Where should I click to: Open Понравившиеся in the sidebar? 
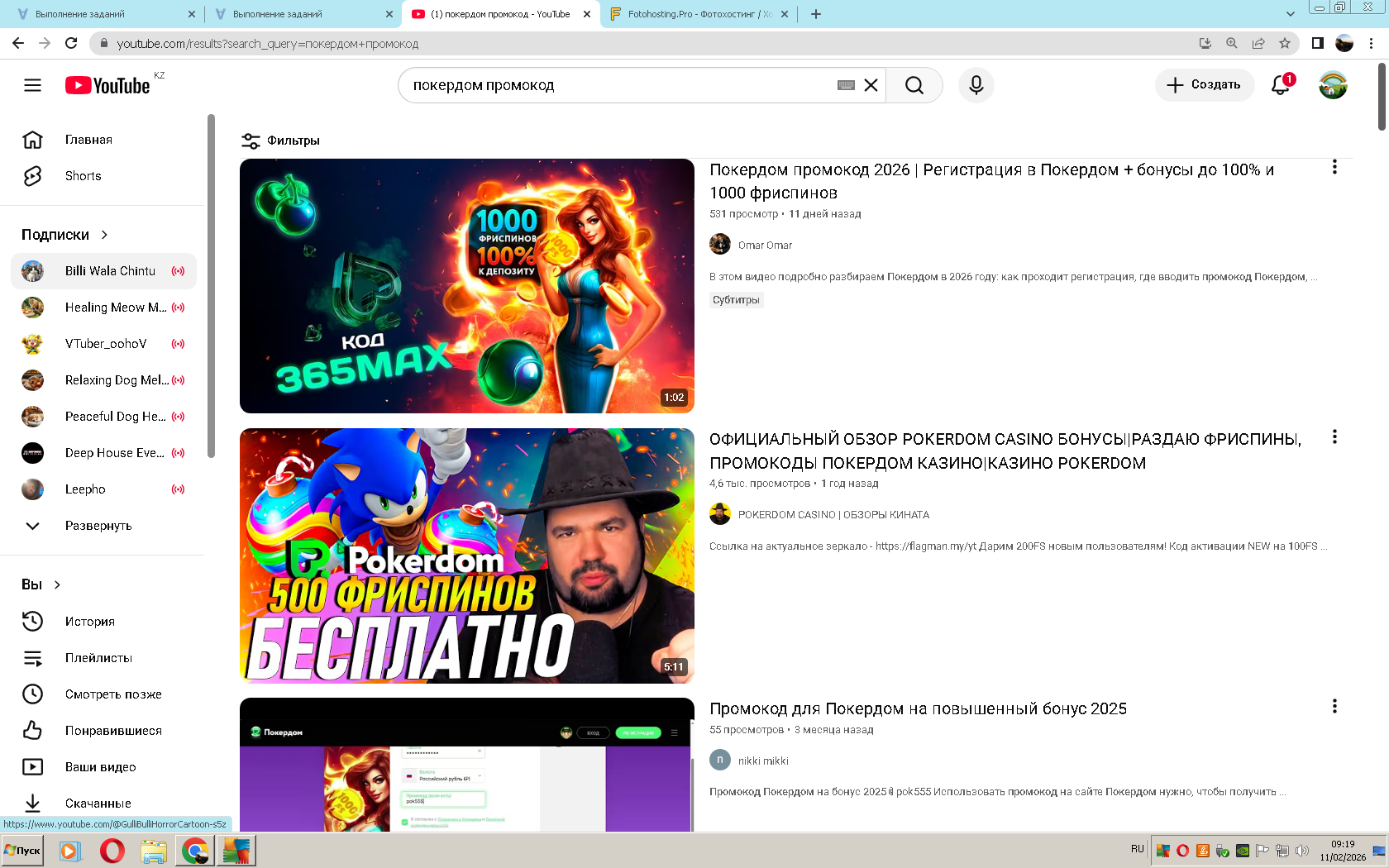point(104,731)
